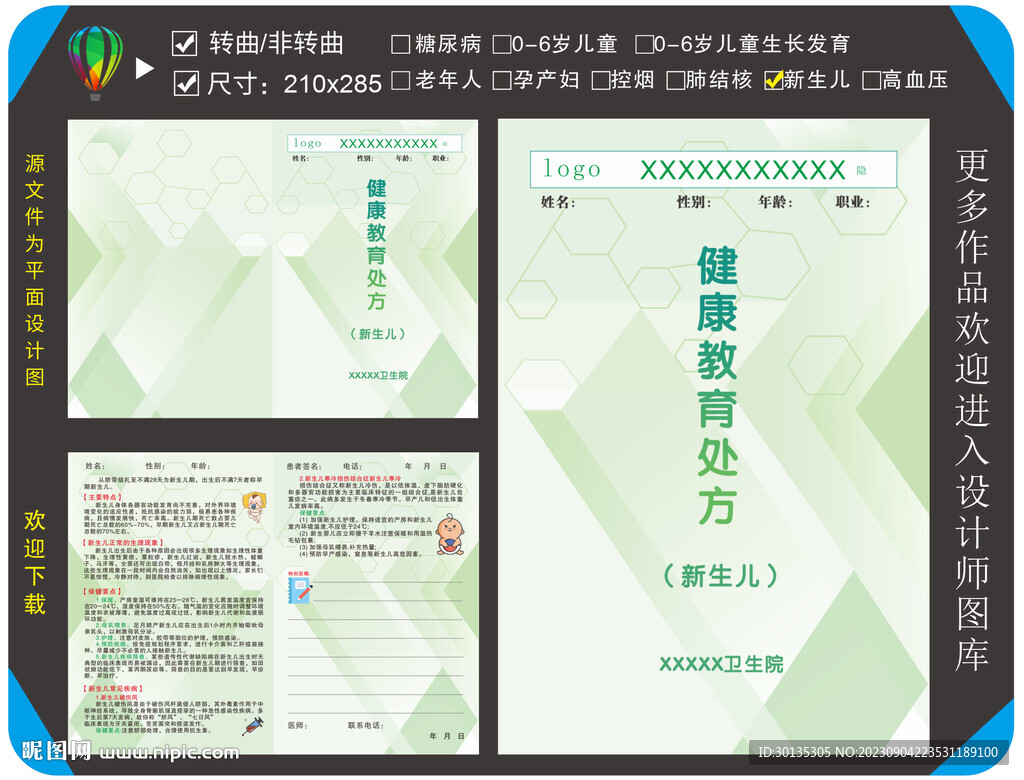The height and width of the screenshot is (780, 1024).
Task: Click 姓名: label on large cover
Action: 558,203
